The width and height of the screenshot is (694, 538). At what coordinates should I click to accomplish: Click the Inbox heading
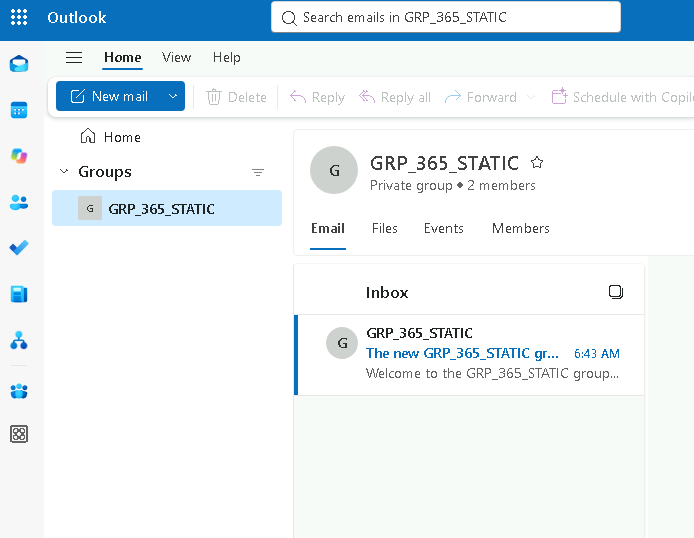387,292
